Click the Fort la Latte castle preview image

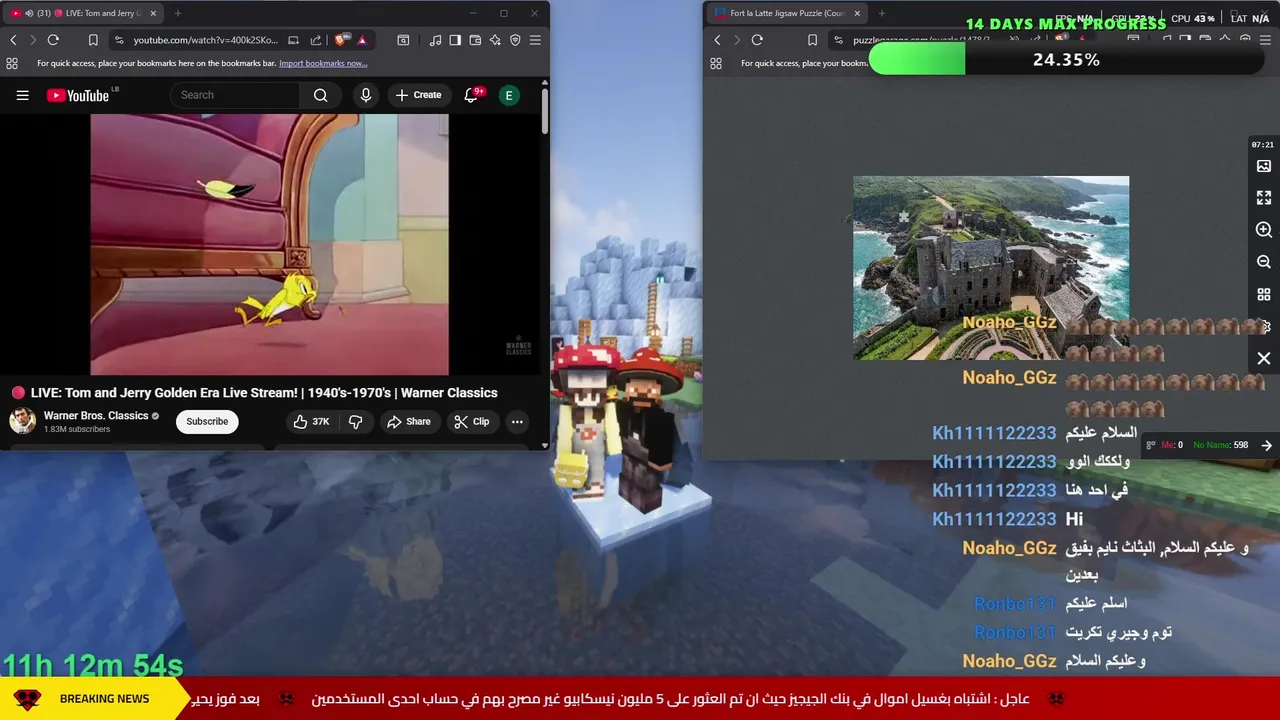tap(991, 268)
